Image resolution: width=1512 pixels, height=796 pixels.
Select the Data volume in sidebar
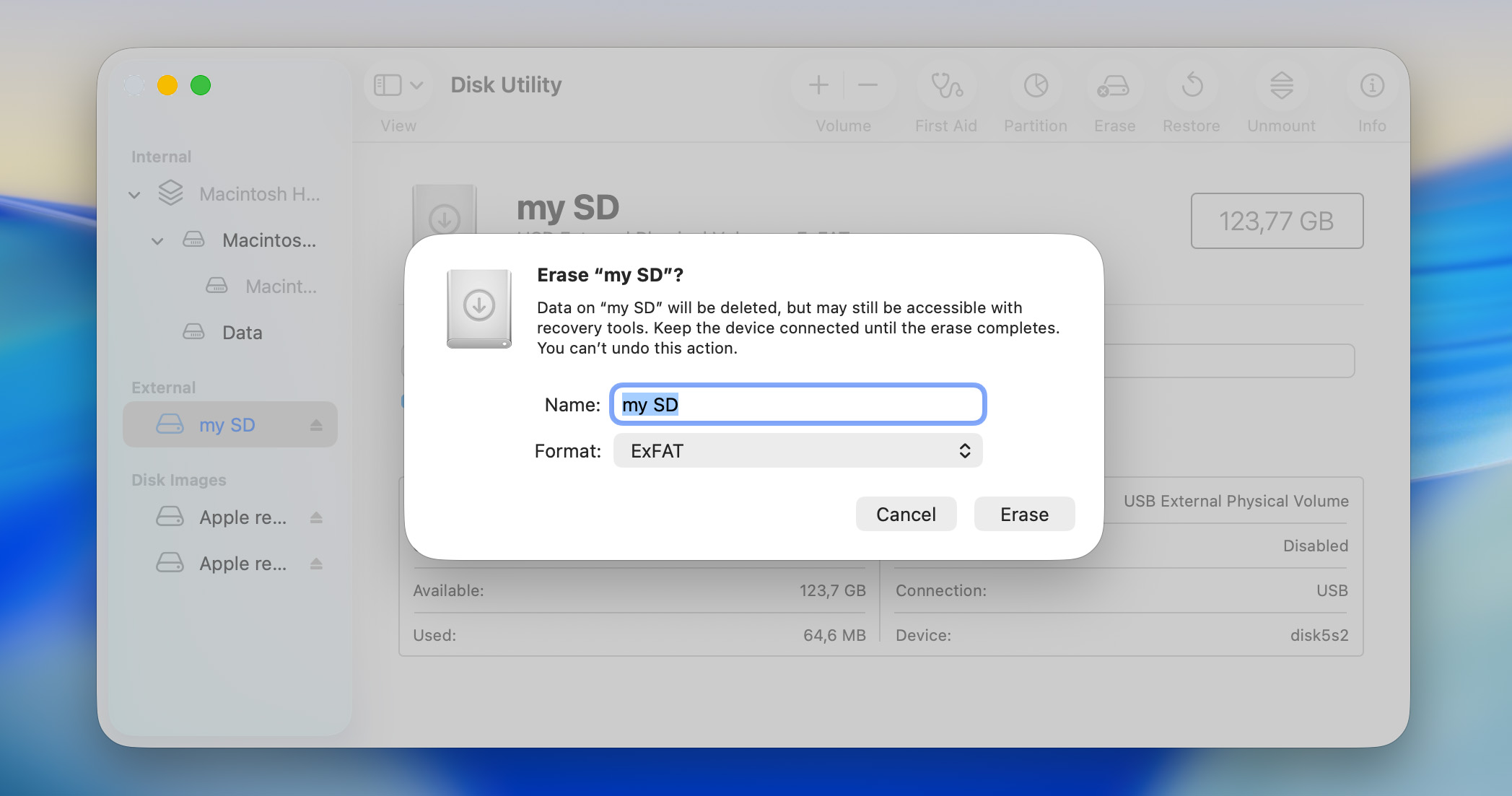(x=242, y=333)
